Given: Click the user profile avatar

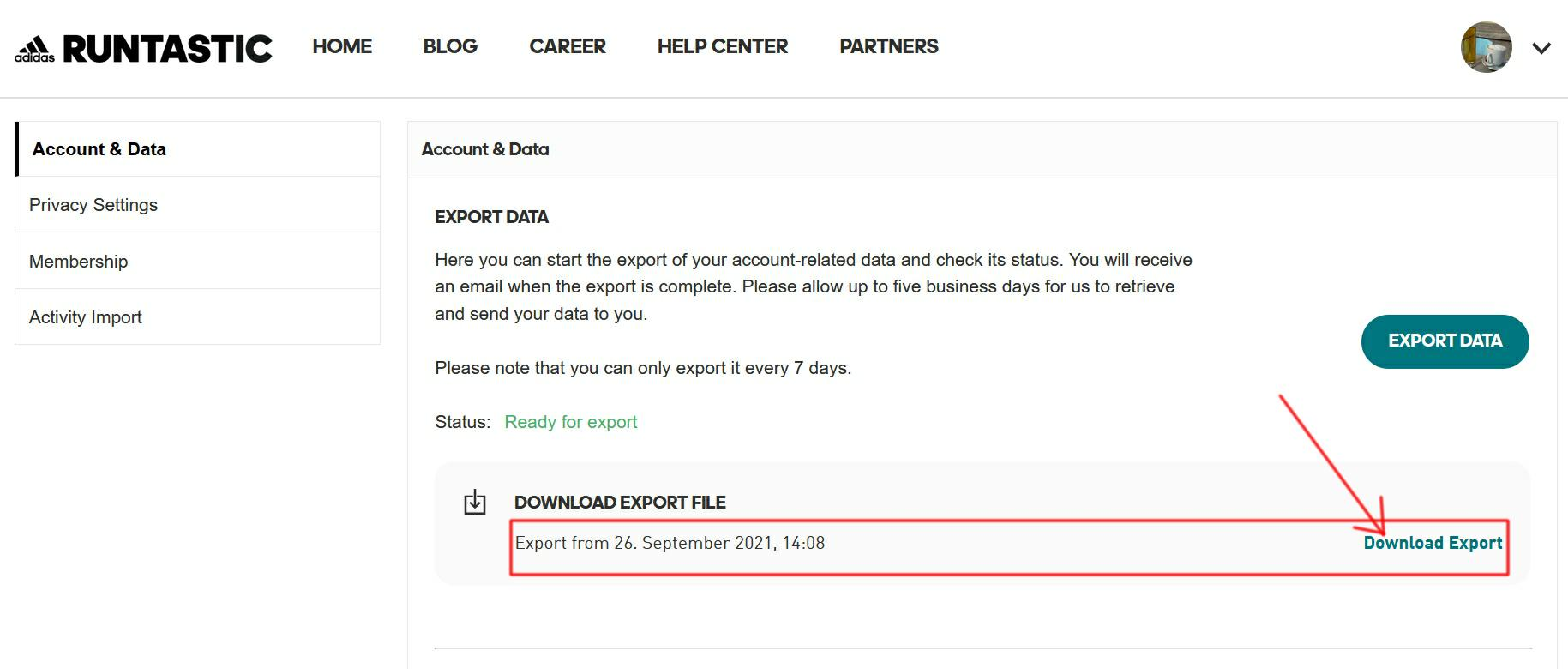Looking at the screenshot, I should (1486, 47).
